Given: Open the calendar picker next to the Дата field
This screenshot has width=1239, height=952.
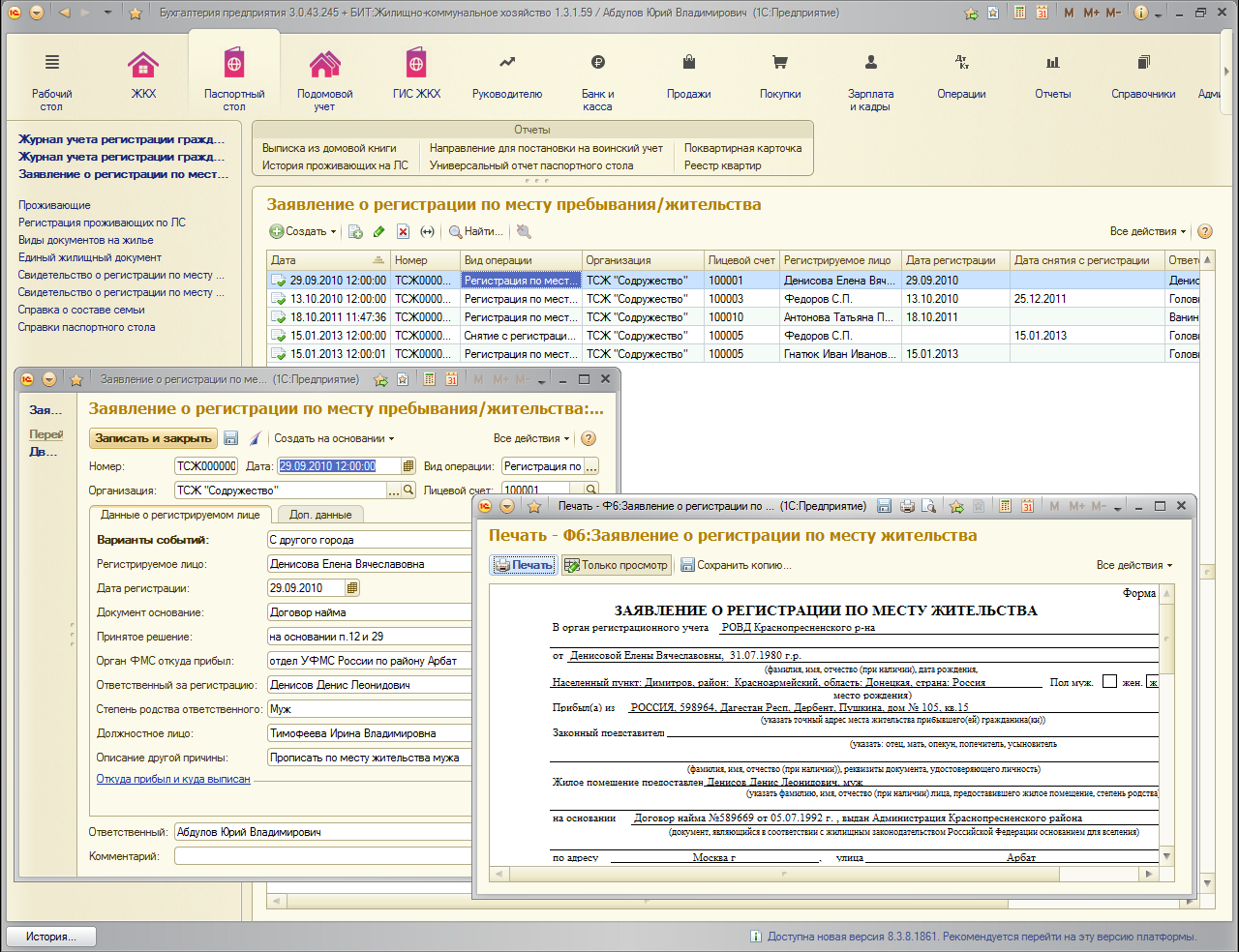Looking at the screenshot, I should point(408,466).
